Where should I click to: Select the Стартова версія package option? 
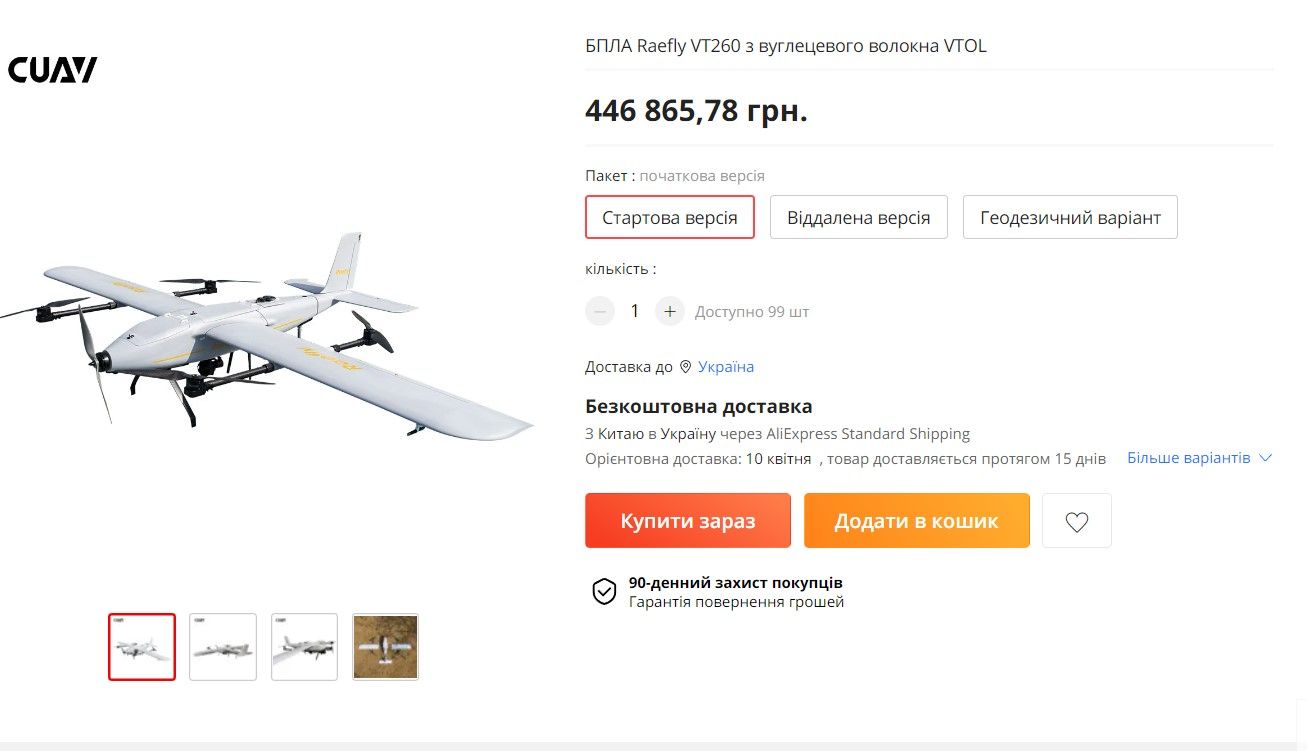(x=669, y=217)
